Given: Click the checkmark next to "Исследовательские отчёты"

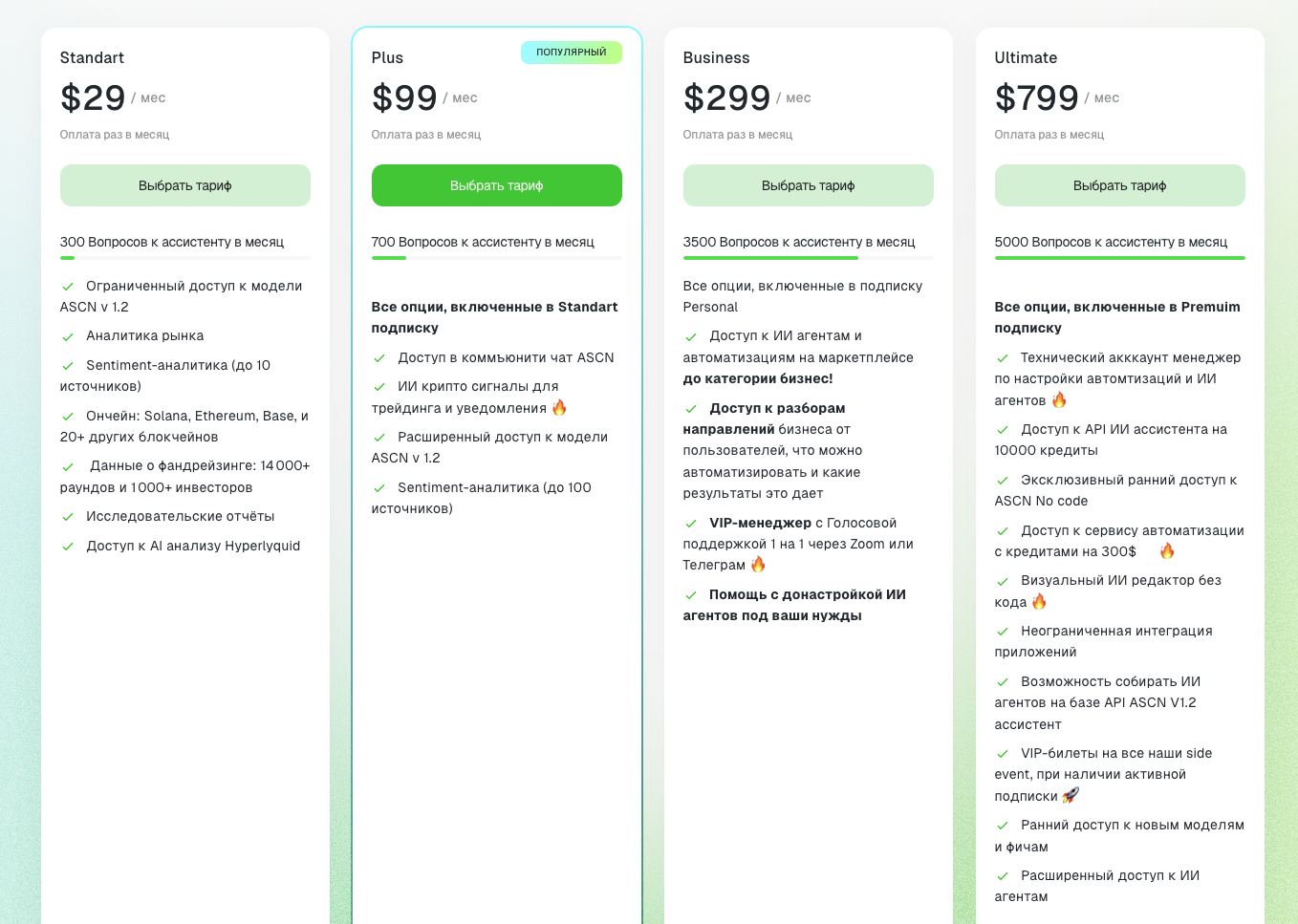Looking at the screenshot, I should coord(68,517).
